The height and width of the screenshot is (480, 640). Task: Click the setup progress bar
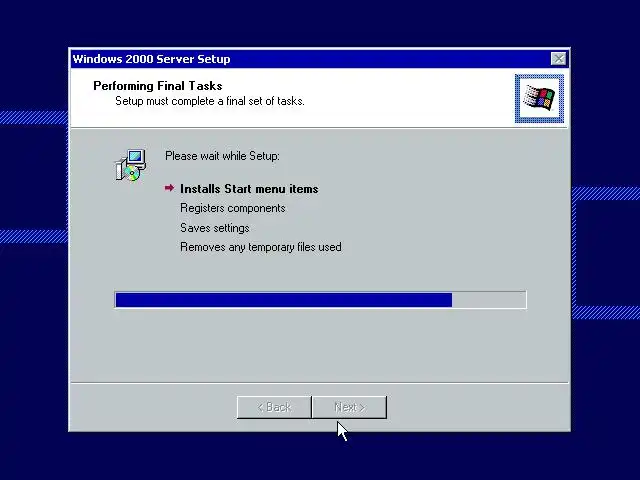pyautogui.click(x=320, y=300)
